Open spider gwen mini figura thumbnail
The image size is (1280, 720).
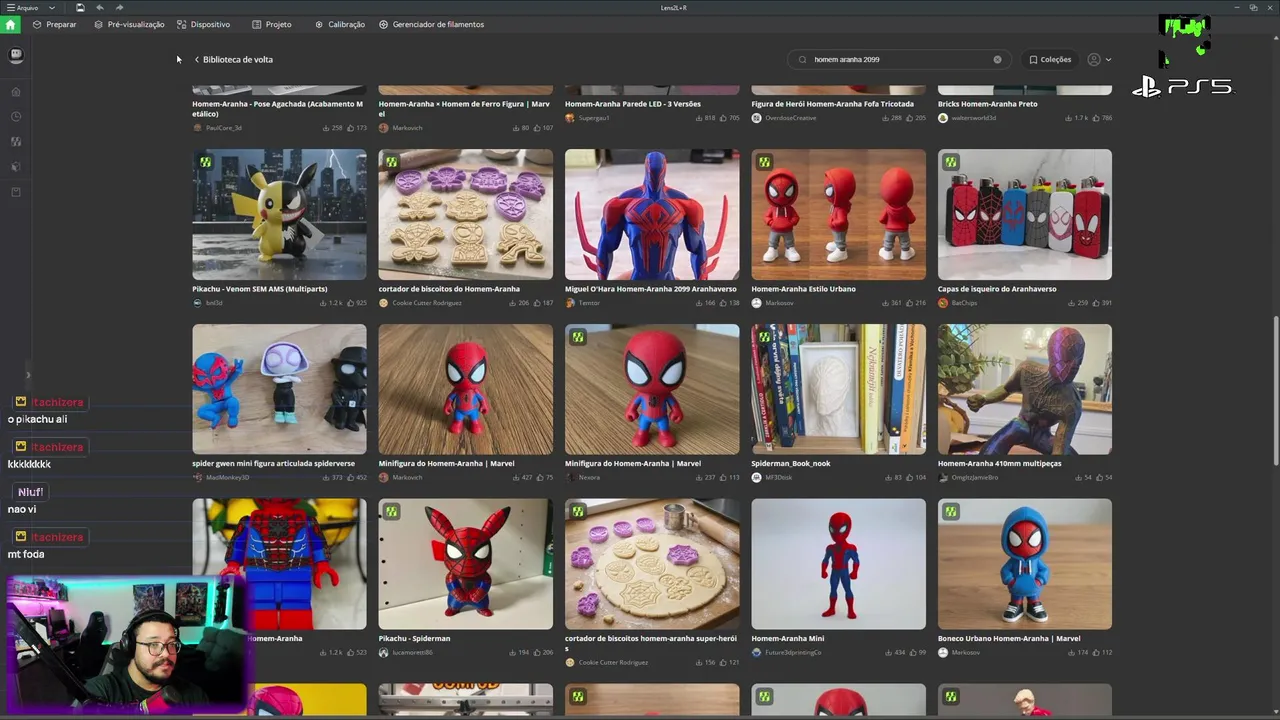click(x=279, y=389)
